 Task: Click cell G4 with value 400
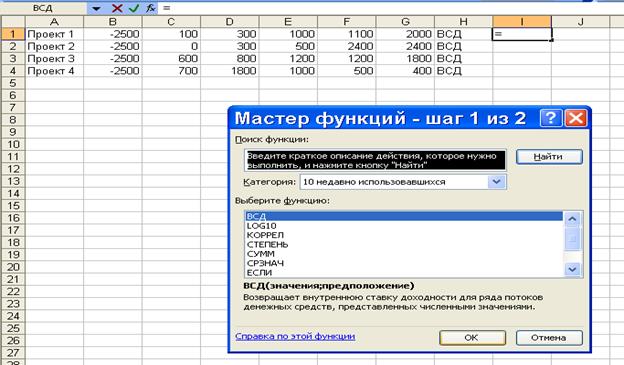pos(406,71)
